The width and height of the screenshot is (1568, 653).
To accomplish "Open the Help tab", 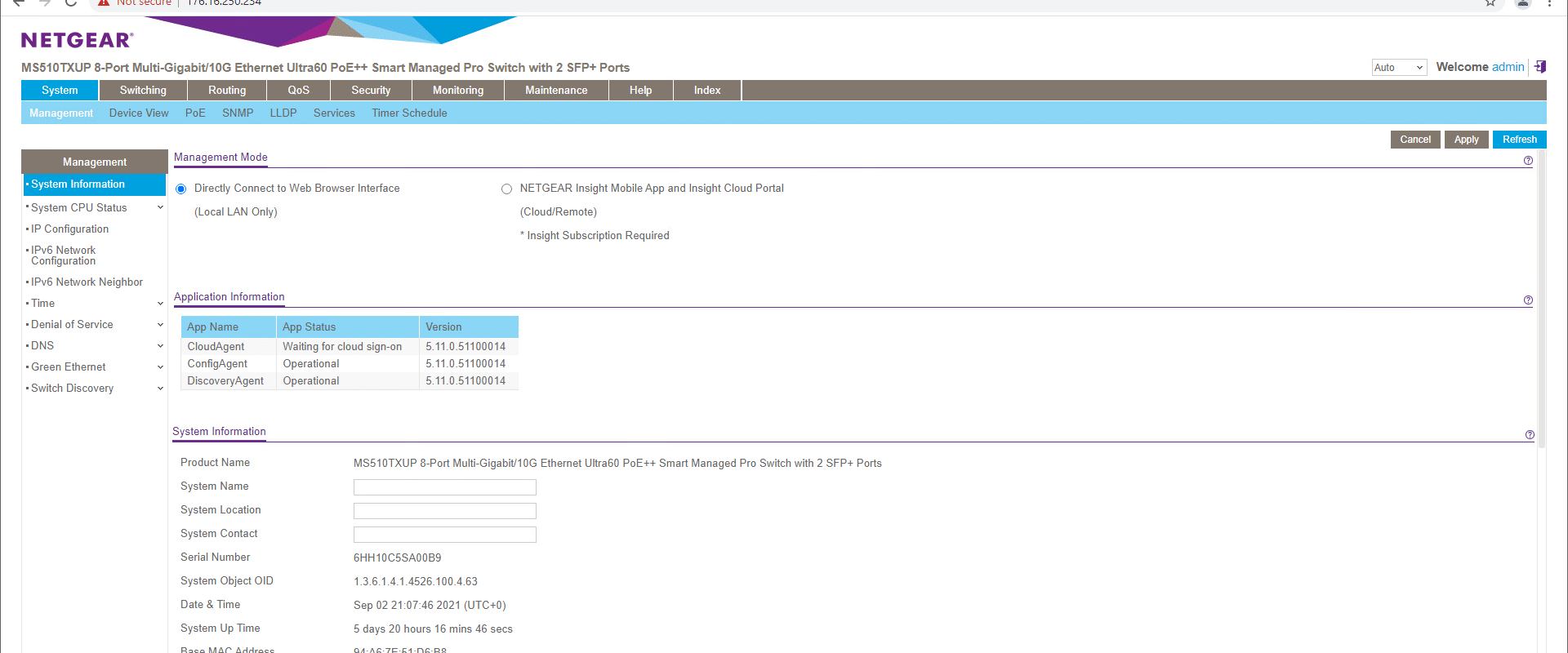I will [641, 90].
